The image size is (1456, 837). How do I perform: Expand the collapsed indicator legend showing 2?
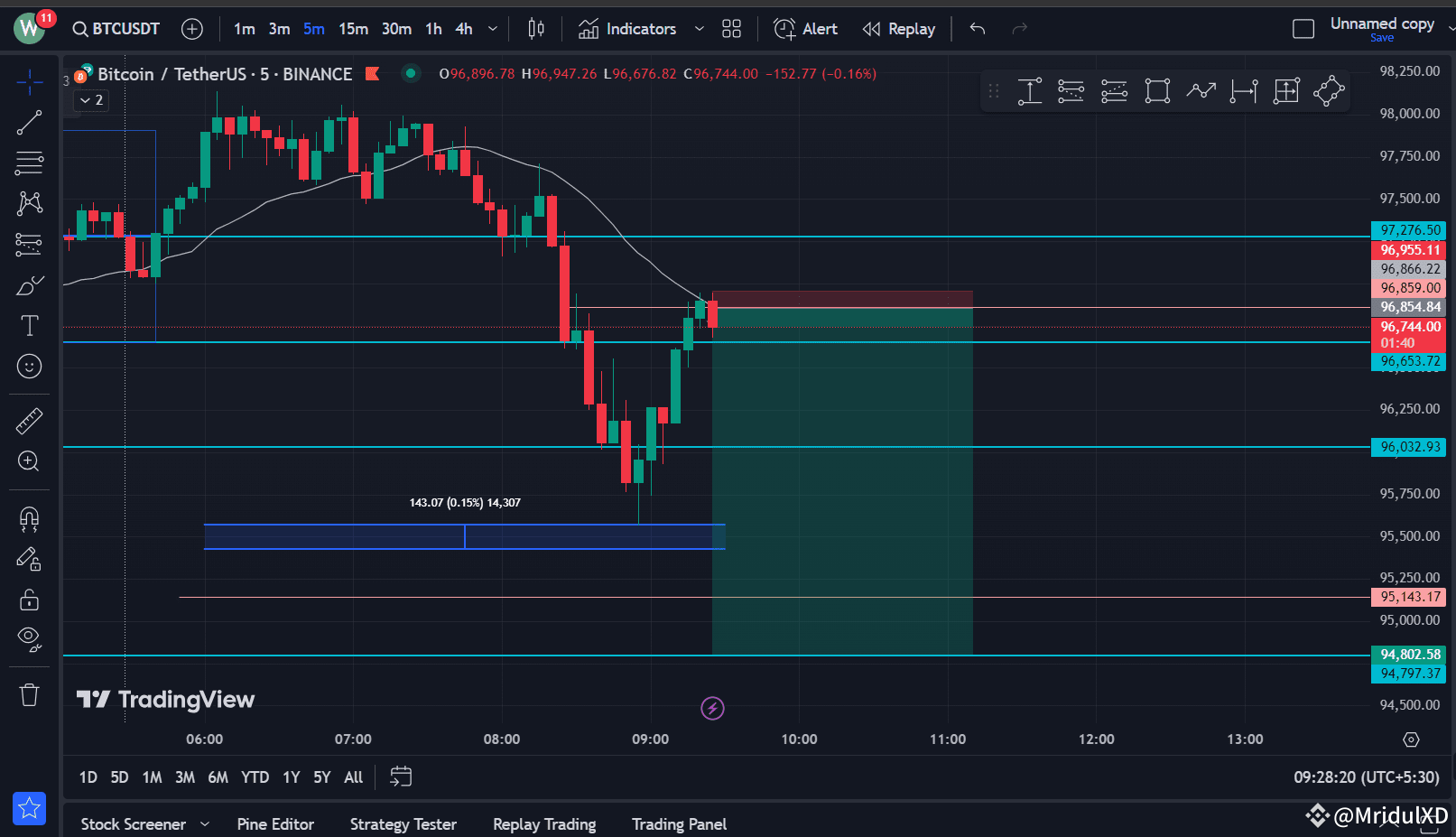click(91, 100)
